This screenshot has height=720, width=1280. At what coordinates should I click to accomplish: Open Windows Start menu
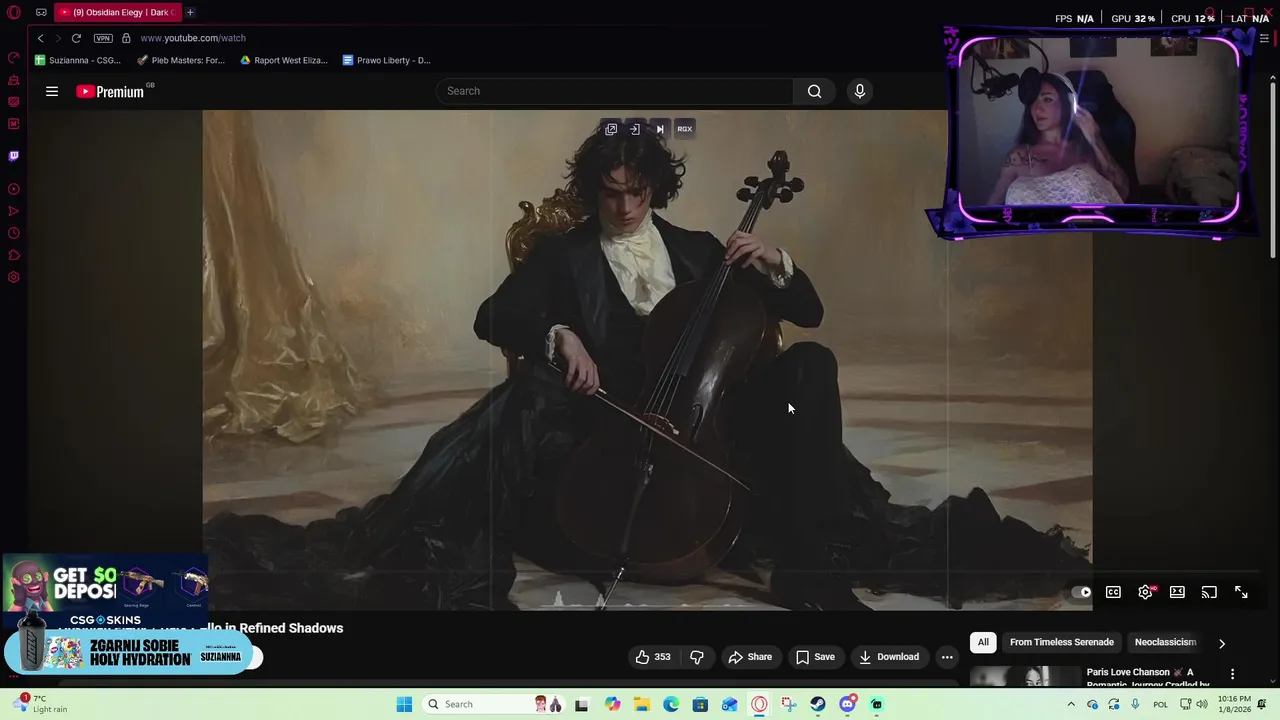(404, 704)
